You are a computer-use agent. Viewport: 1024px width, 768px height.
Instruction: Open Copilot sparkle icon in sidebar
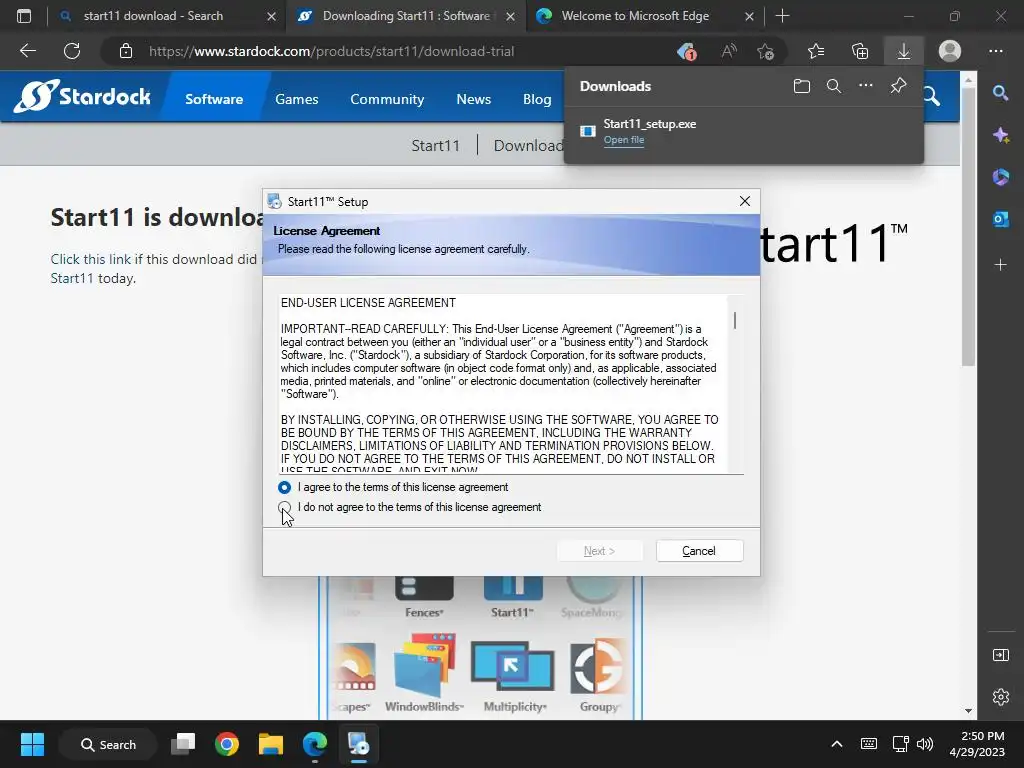[1000, 135]
